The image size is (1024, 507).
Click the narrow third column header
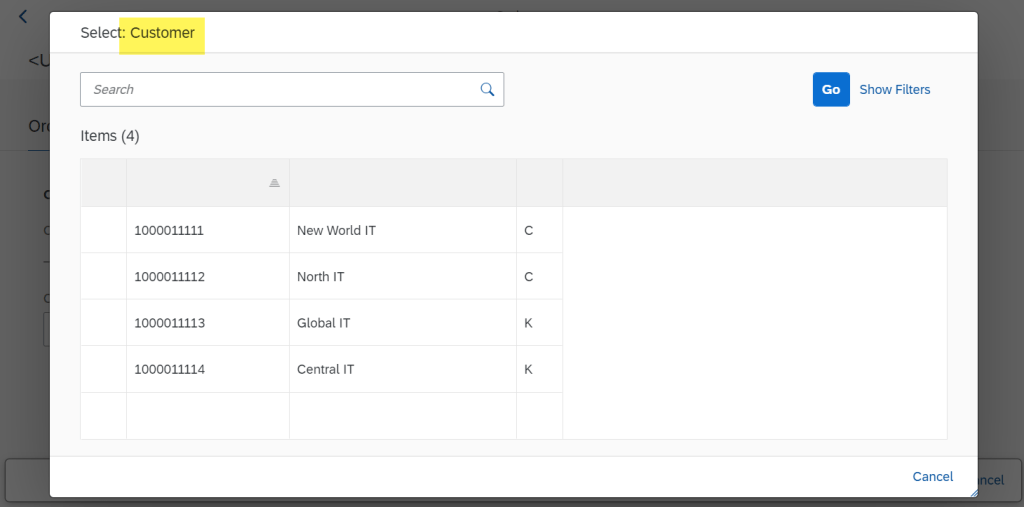coord(539,183)
